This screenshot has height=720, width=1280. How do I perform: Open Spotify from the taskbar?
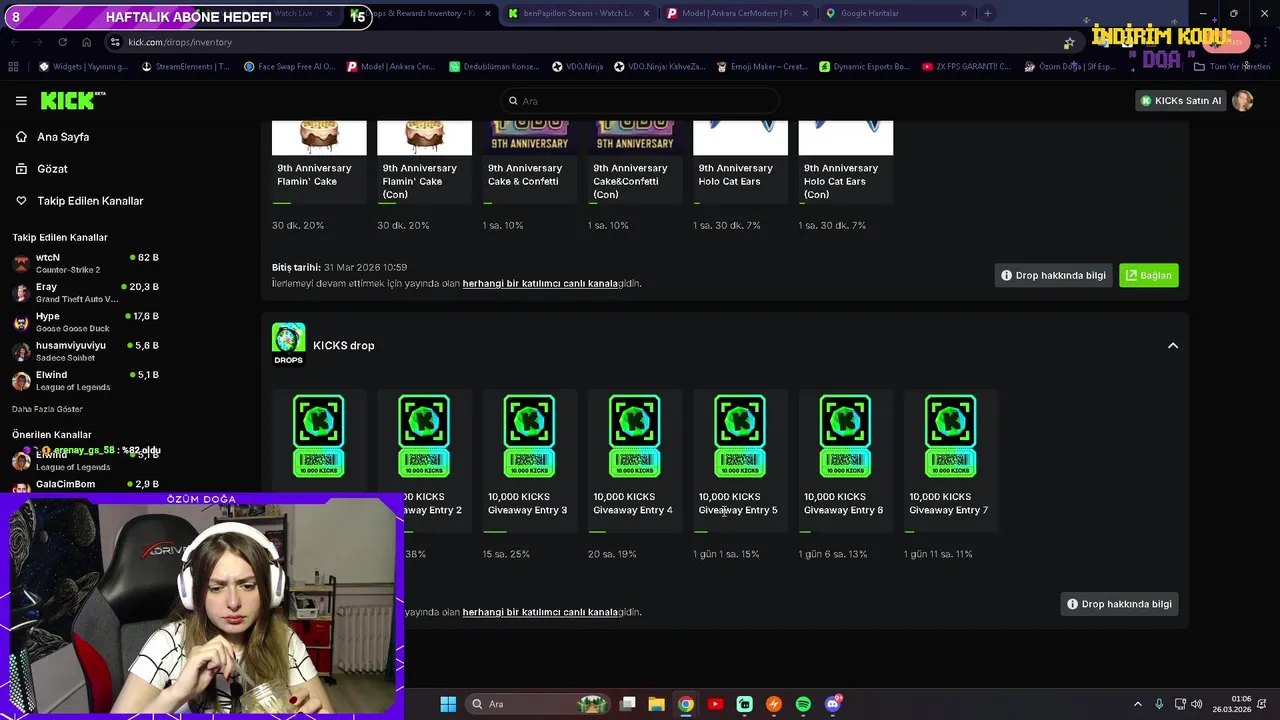tap(803, 704)
